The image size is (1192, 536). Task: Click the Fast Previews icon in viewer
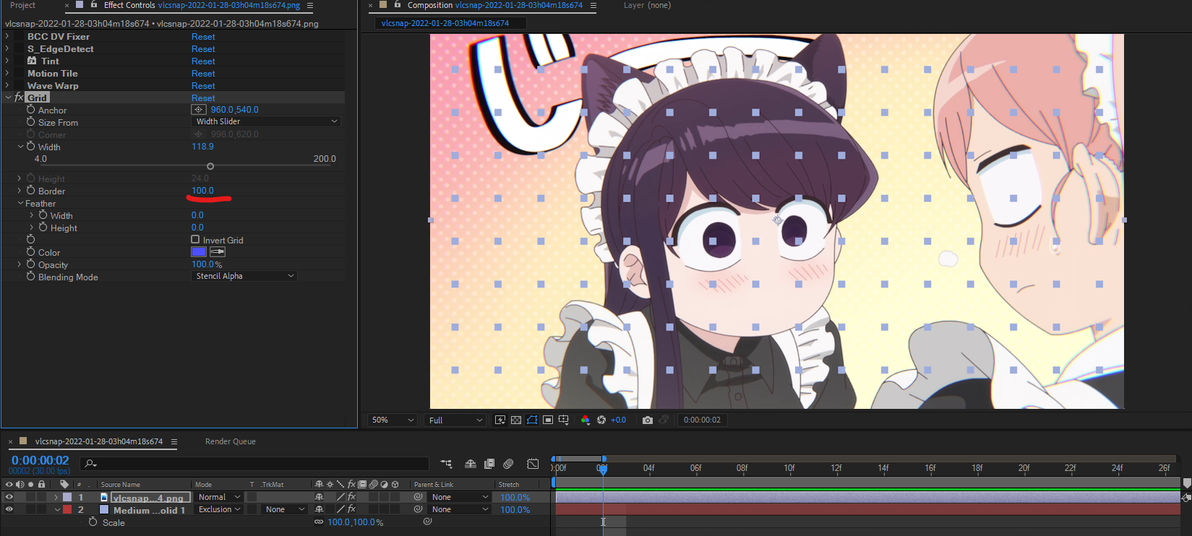(x=500, y=420)
